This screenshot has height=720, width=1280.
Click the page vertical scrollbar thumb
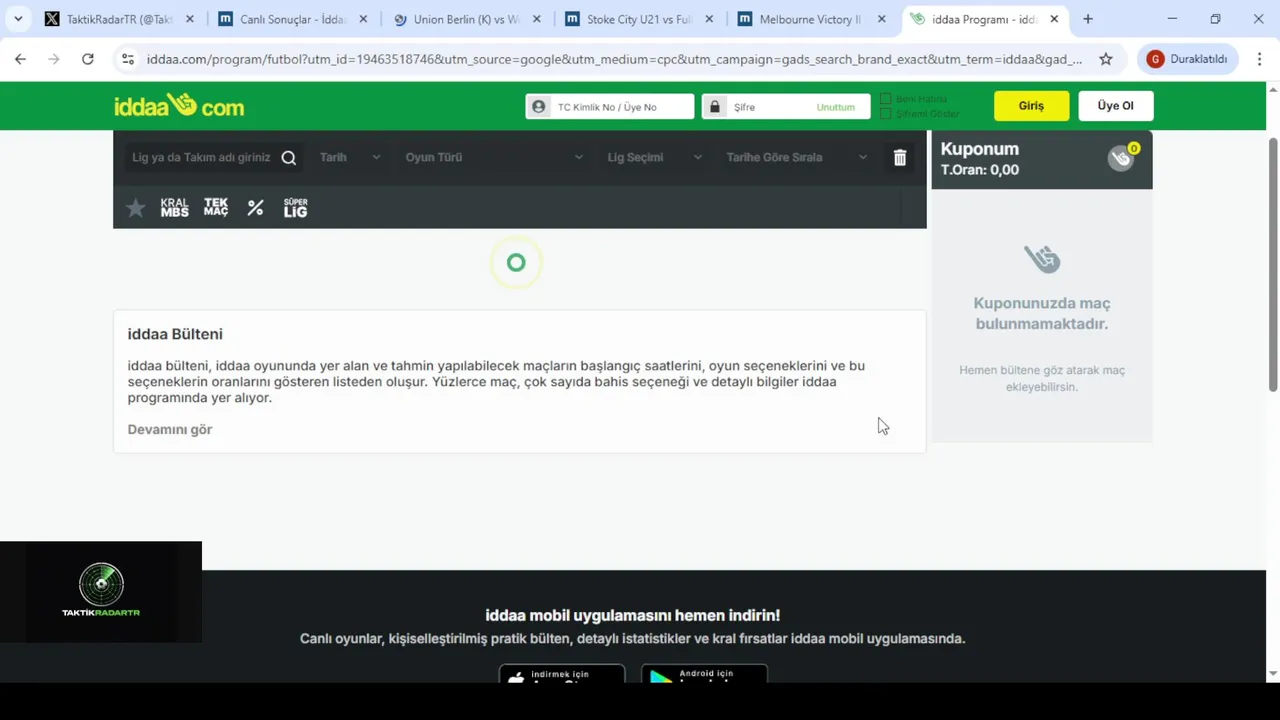[x=1273, y=265]
